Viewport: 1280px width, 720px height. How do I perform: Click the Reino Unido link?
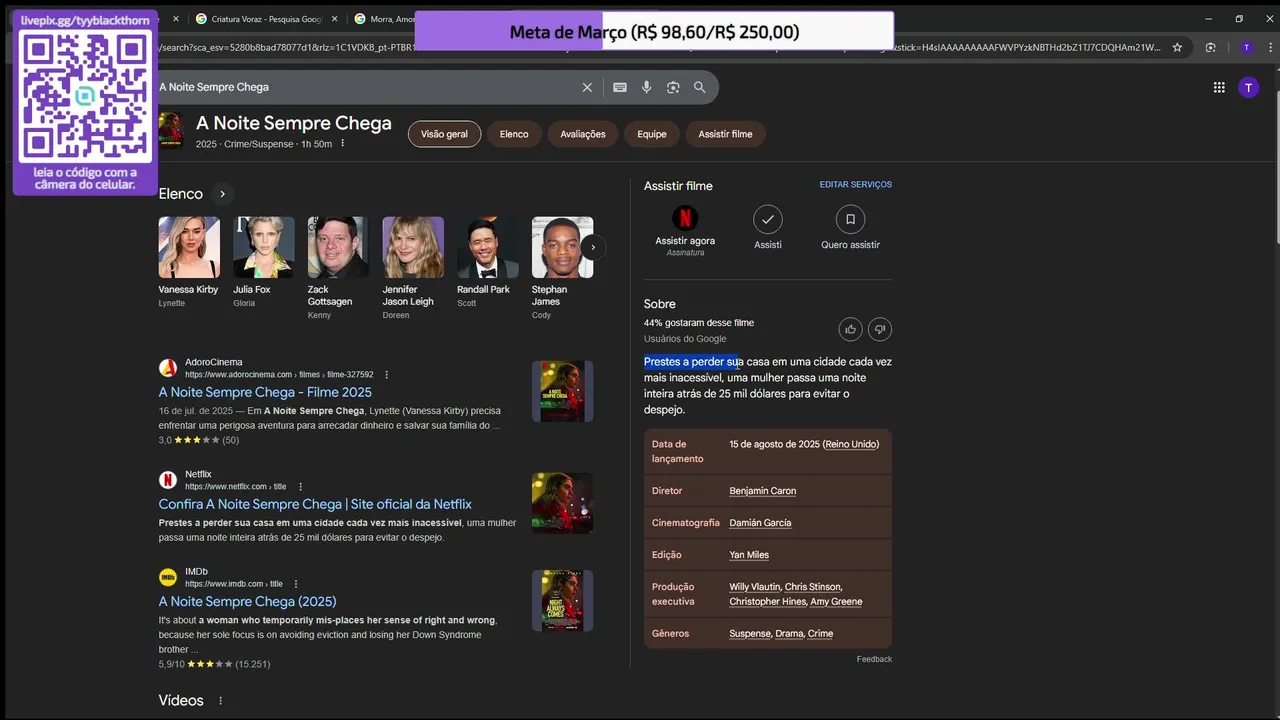click(x=851, y=444)
